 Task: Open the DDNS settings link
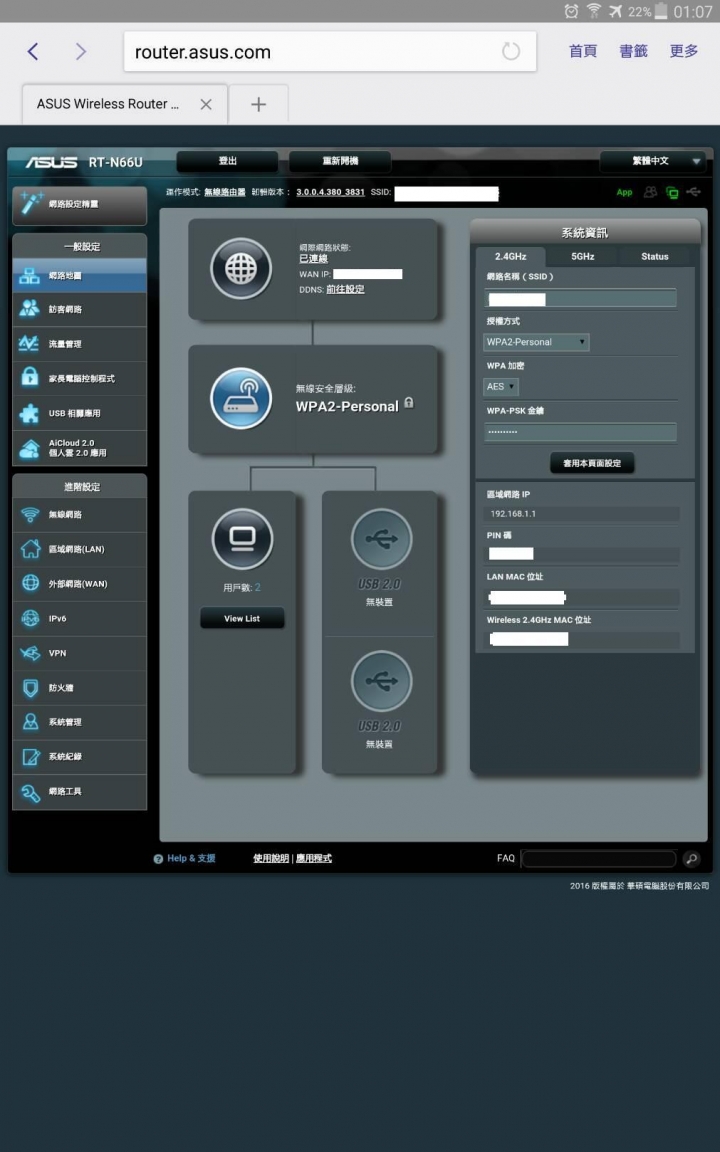[345, 289]
